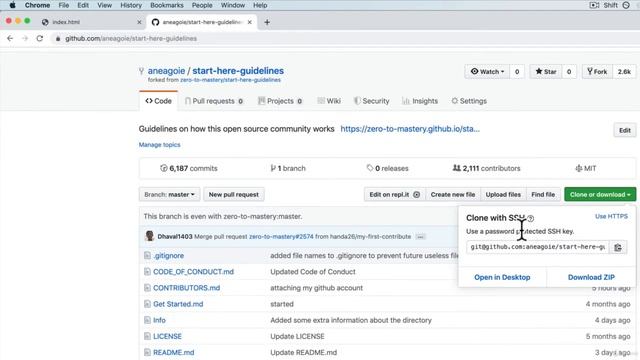Click the address bar URL
This screenshot has height=360, width=640.
pyautogui.click(x=131, y=38)
